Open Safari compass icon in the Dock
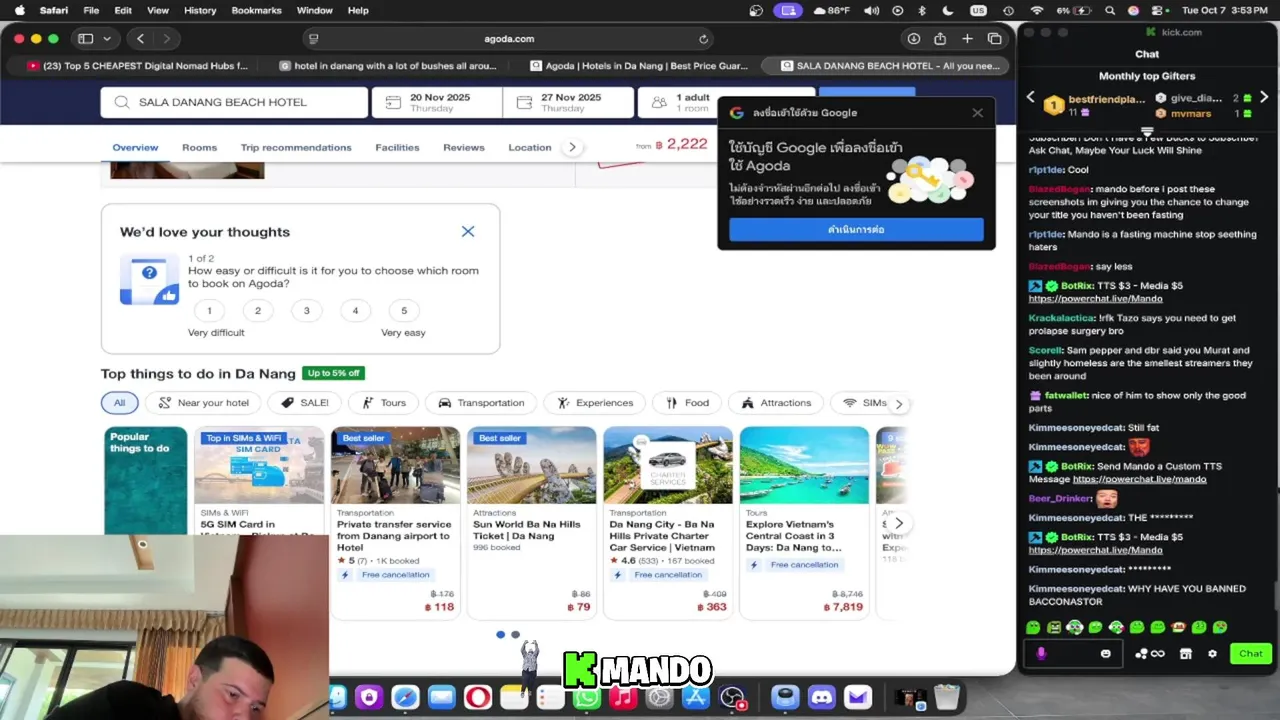 pyautogui.click(x=405, y=697)
